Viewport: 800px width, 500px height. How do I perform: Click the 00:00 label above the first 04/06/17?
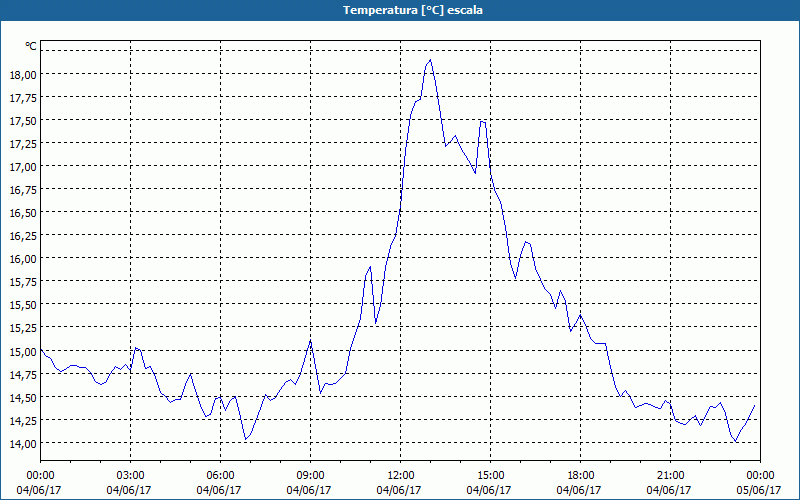pos(40,476)
